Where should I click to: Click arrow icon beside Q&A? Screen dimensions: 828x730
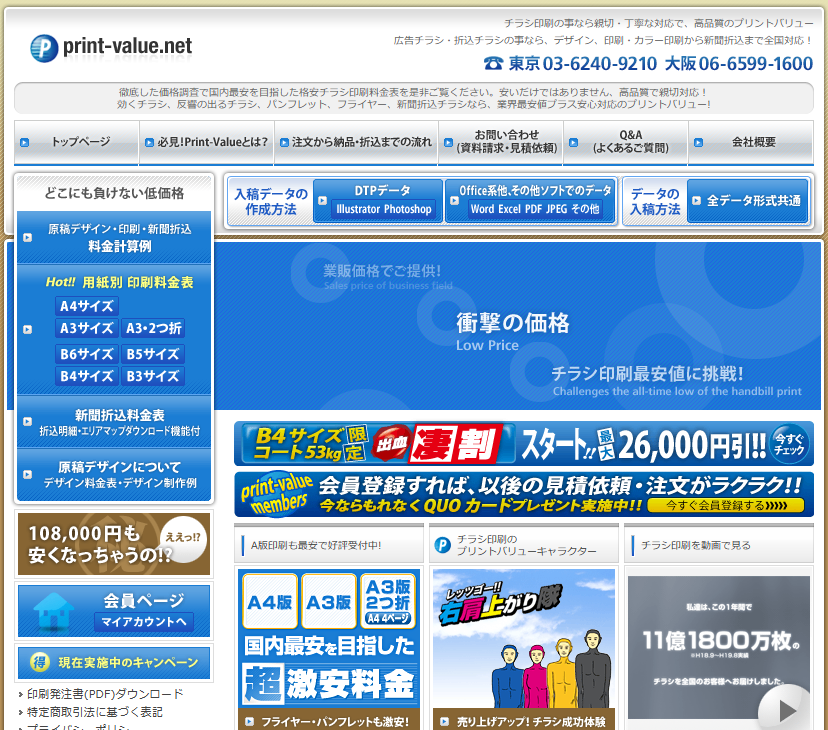tap(573, 143)
